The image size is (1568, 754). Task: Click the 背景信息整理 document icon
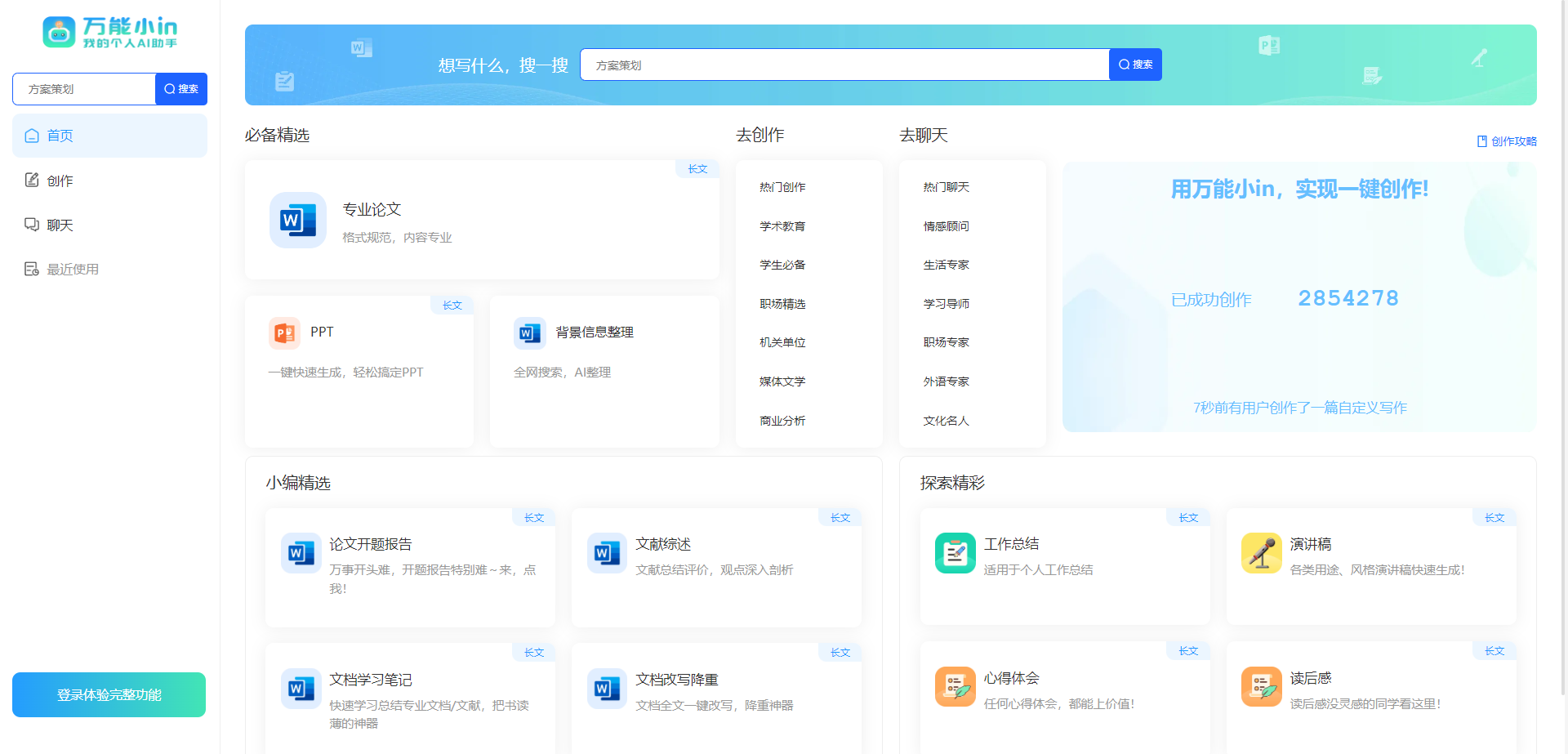pyautogui.click(x=529, y=332)
